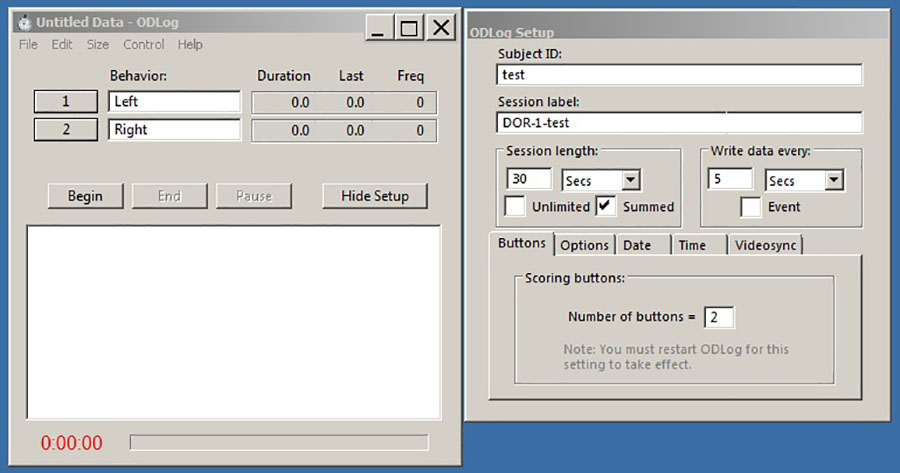
Task: Enable the Unlimited session checkbox
Action: click(x=515, y=206)
